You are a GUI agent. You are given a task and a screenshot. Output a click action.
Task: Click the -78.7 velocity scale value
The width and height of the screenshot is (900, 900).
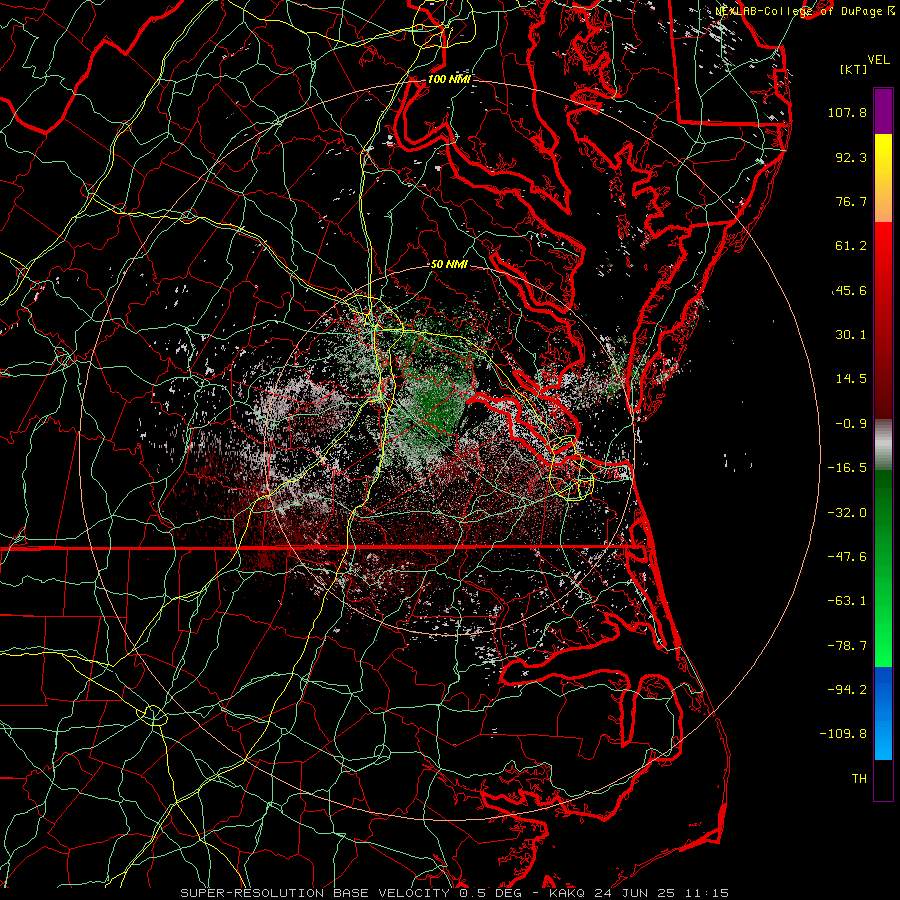click(x=847, y=646)
